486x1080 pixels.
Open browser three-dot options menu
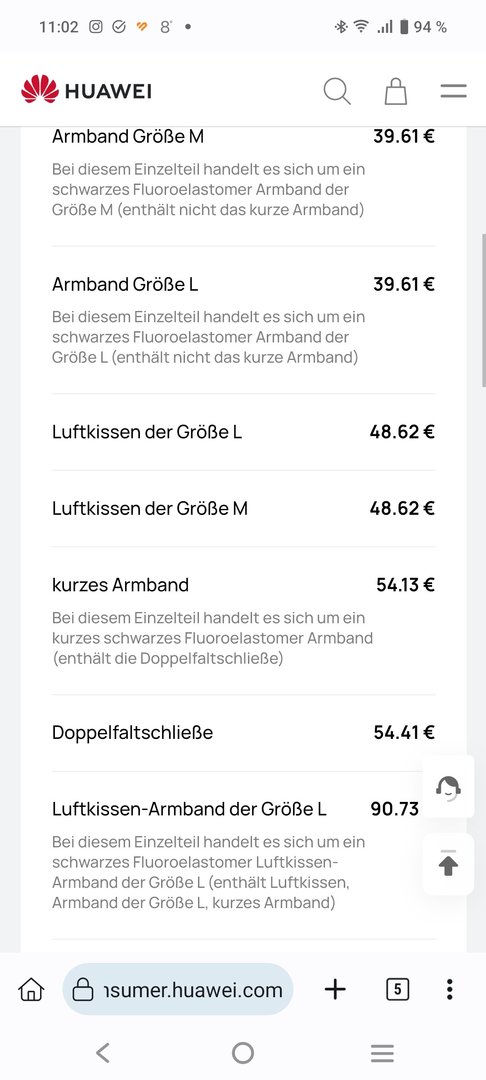450,990
